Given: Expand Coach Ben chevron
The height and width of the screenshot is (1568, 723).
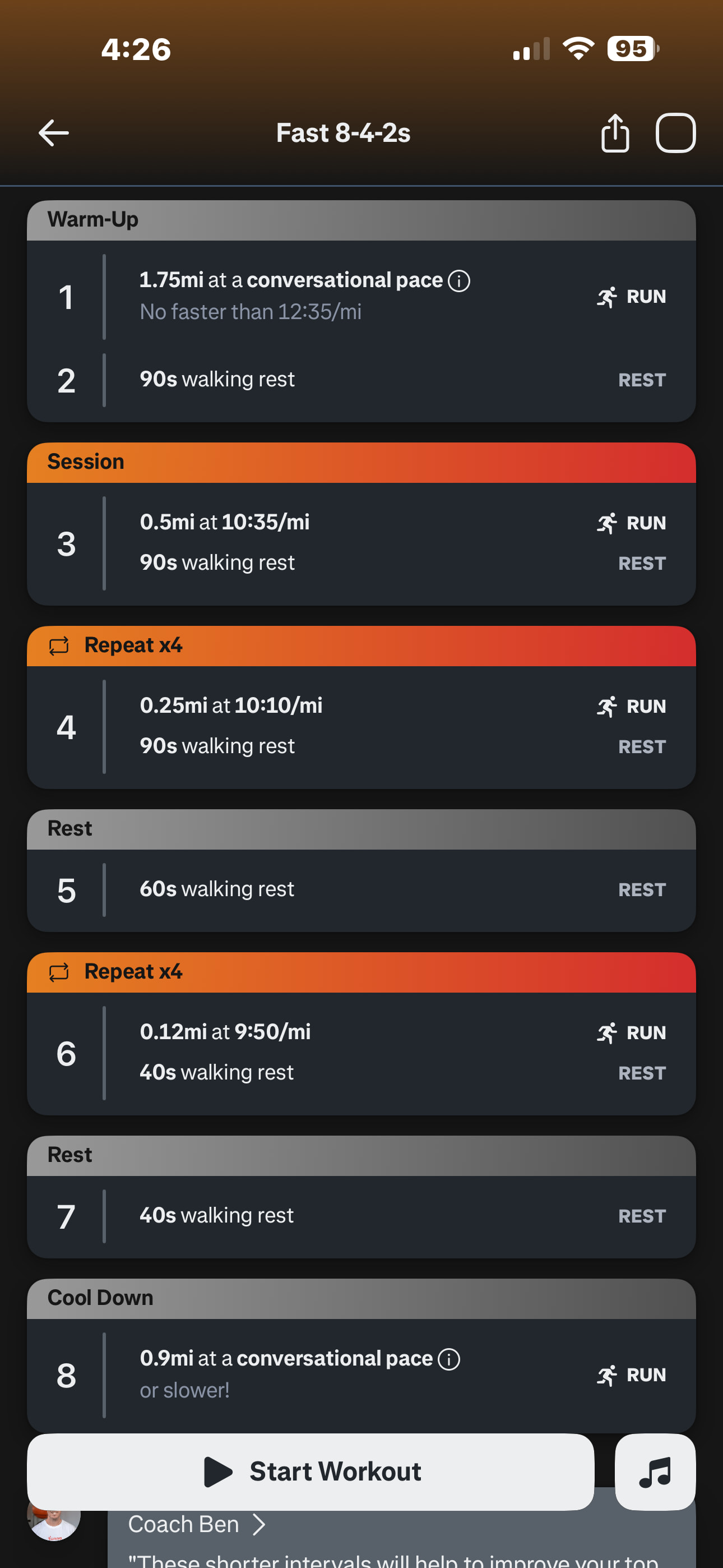Looking at the screenshot, I should [x=259, y=1524].
